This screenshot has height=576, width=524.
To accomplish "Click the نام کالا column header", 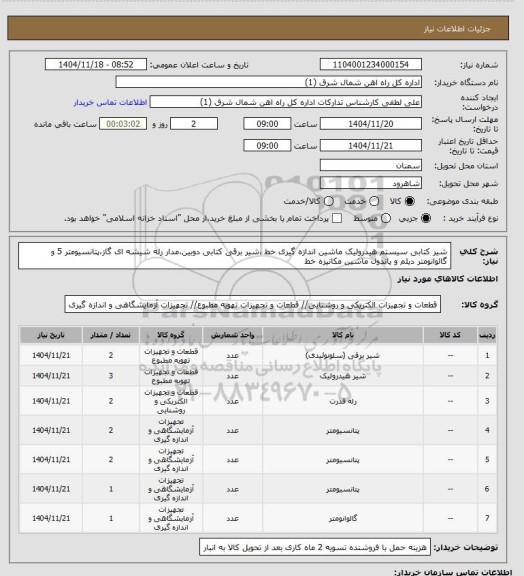I will pyautogui.click(x=342, y=335).
